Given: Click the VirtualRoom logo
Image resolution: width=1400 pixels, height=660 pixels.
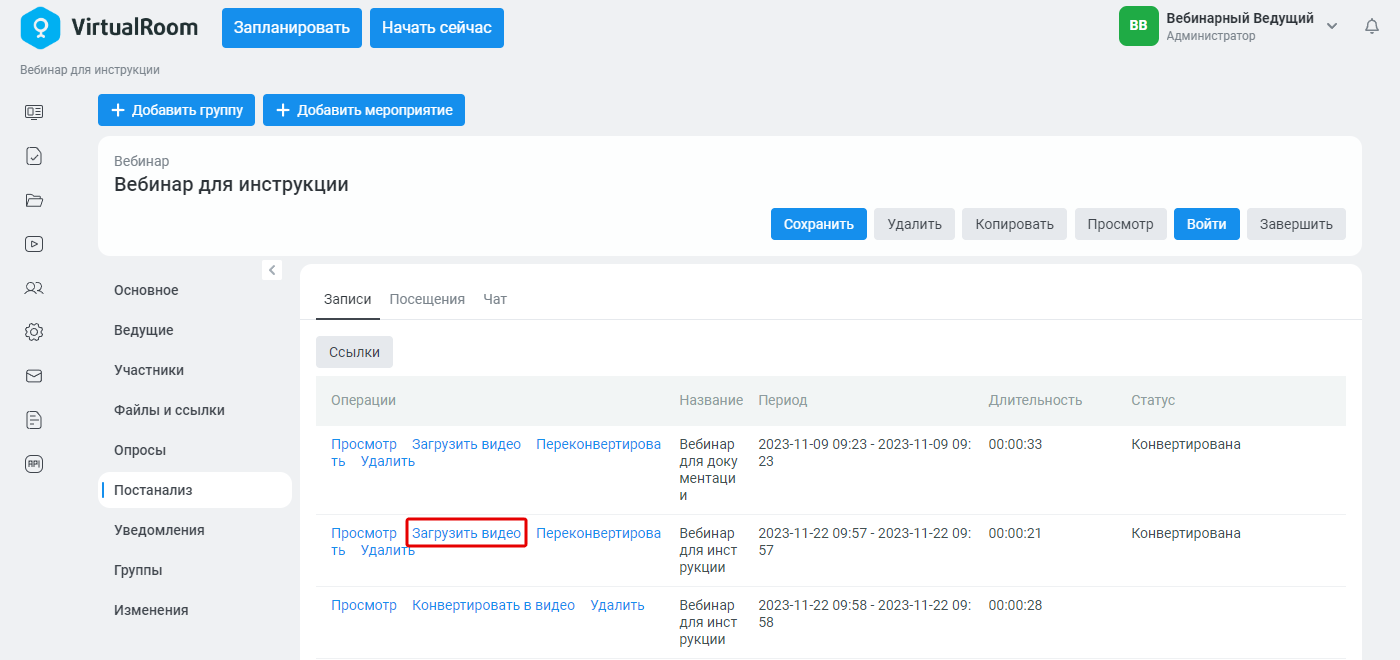Looking at the screenshot, I should 109,27.
